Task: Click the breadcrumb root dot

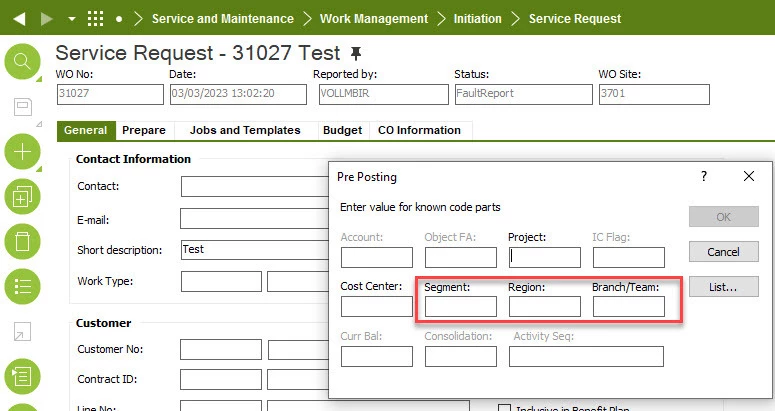Action: point(119,19)
